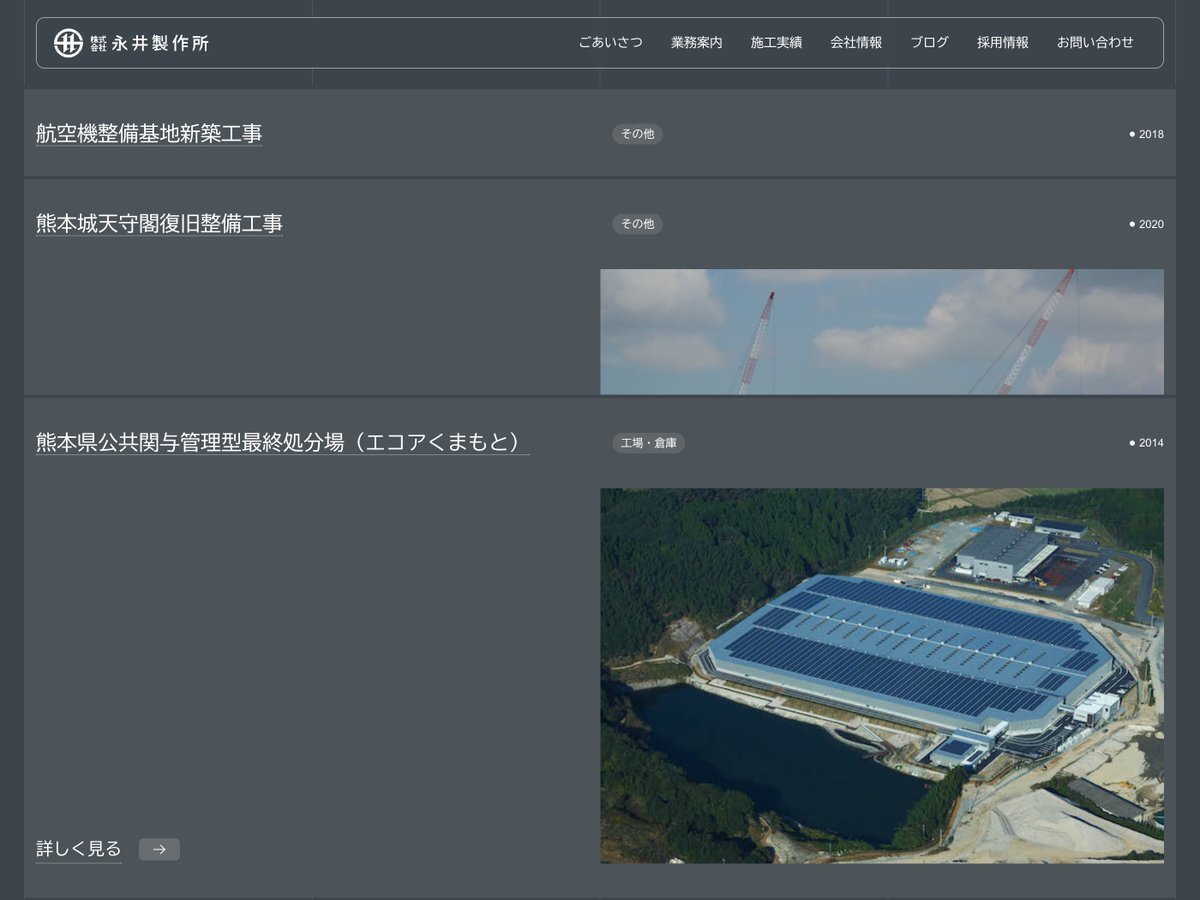Viewport: 1200px width, 900px height.
Task: Open the ブログ navigation link
Action: (929, 43)
